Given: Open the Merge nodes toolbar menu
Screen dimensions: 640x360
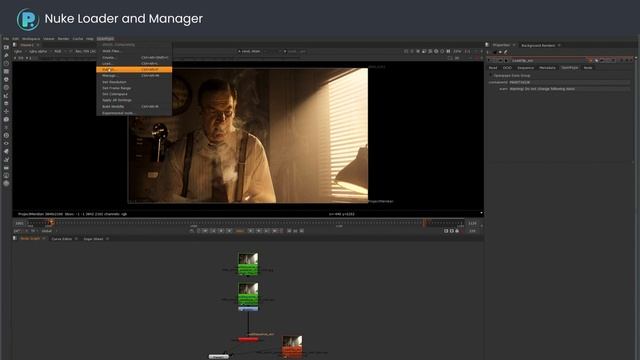Looking at the screenshot, I should [6, 103].
